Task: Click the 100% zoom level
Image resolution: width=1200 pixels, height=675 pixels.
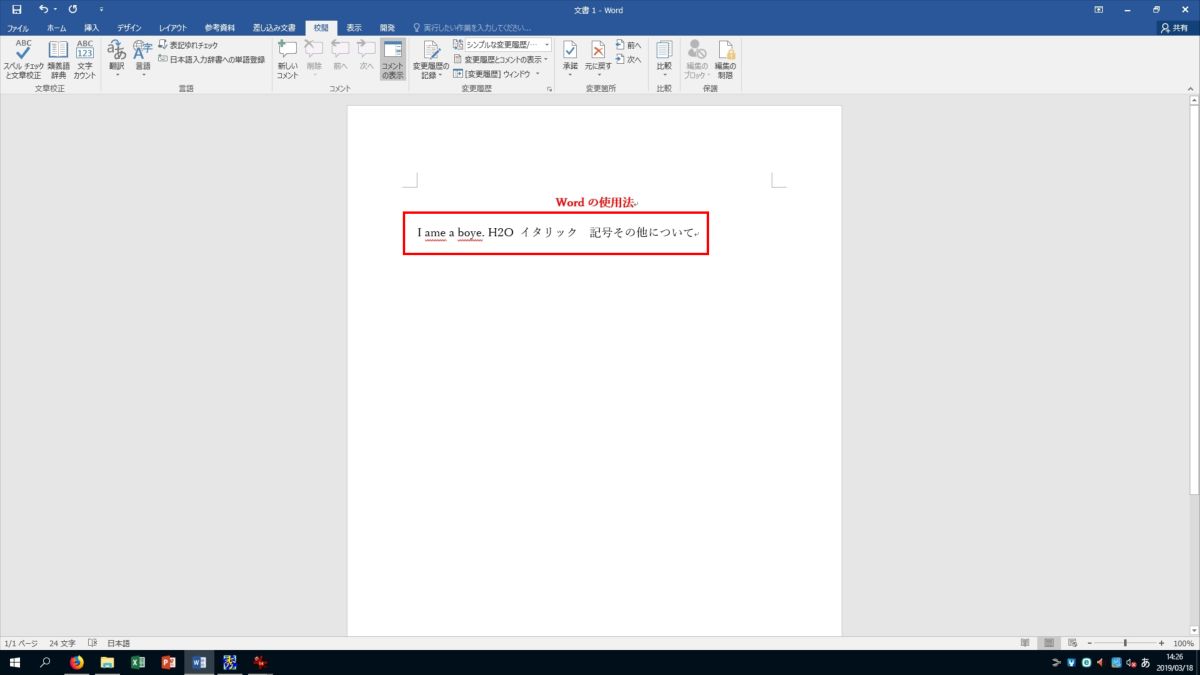Action: (x=1184, y=643)
